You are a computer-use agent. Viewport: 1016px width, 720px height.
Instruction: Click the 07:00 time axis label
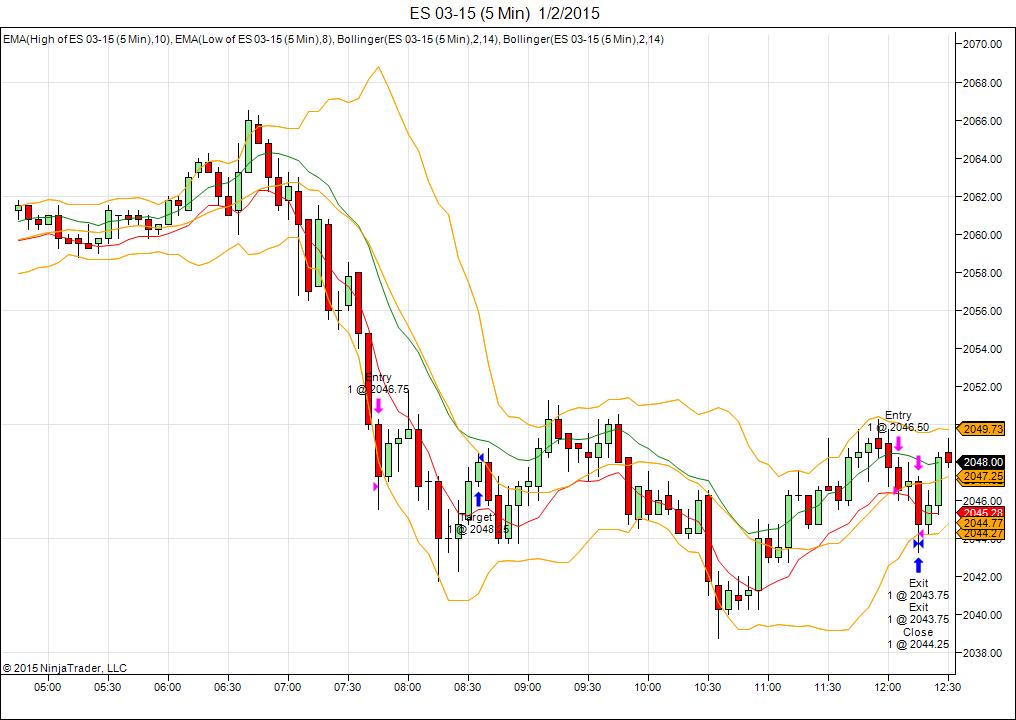click(x=288, y=687)
